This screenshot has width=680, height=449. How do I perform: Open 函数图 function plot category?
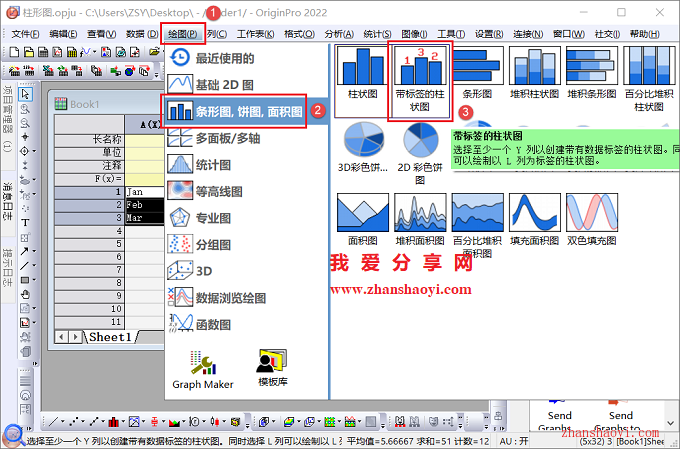click(246, 324)
